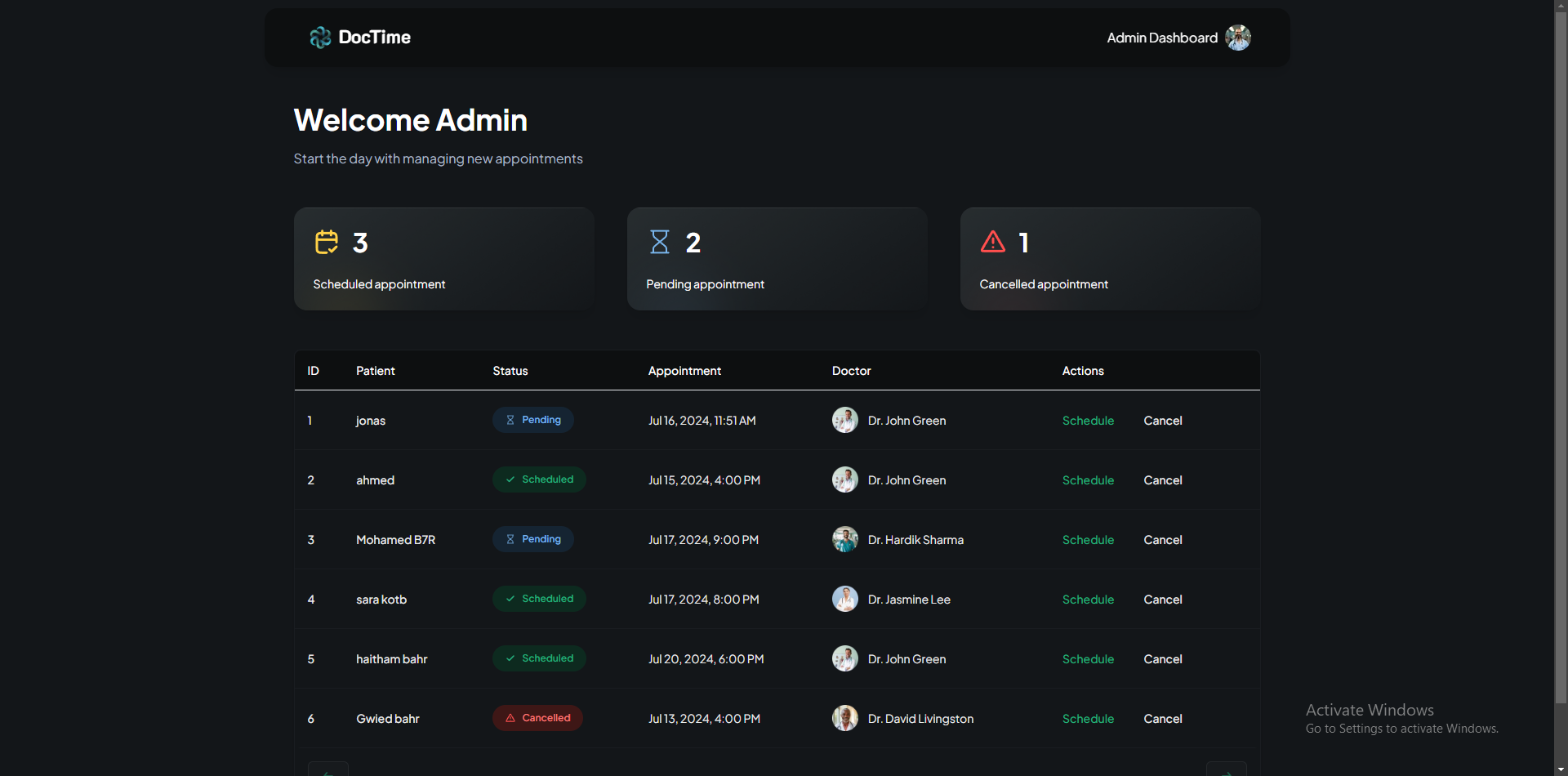Click Dr. John Green avatar in ahmed row
The height and width of the screenshot is (776, 1568).
pos(845,479)
